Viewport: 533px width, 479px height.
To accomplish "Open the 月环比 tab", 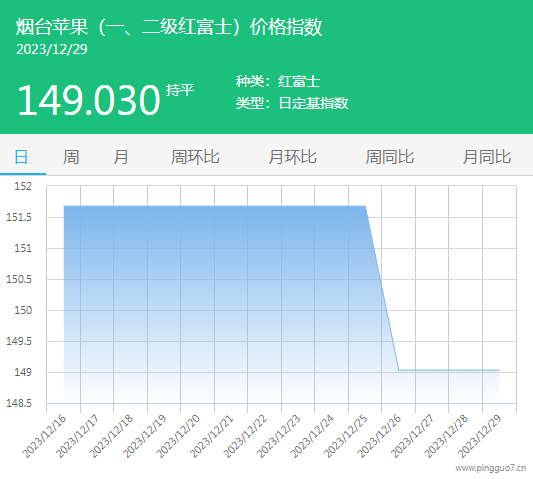I will (293, 157).
